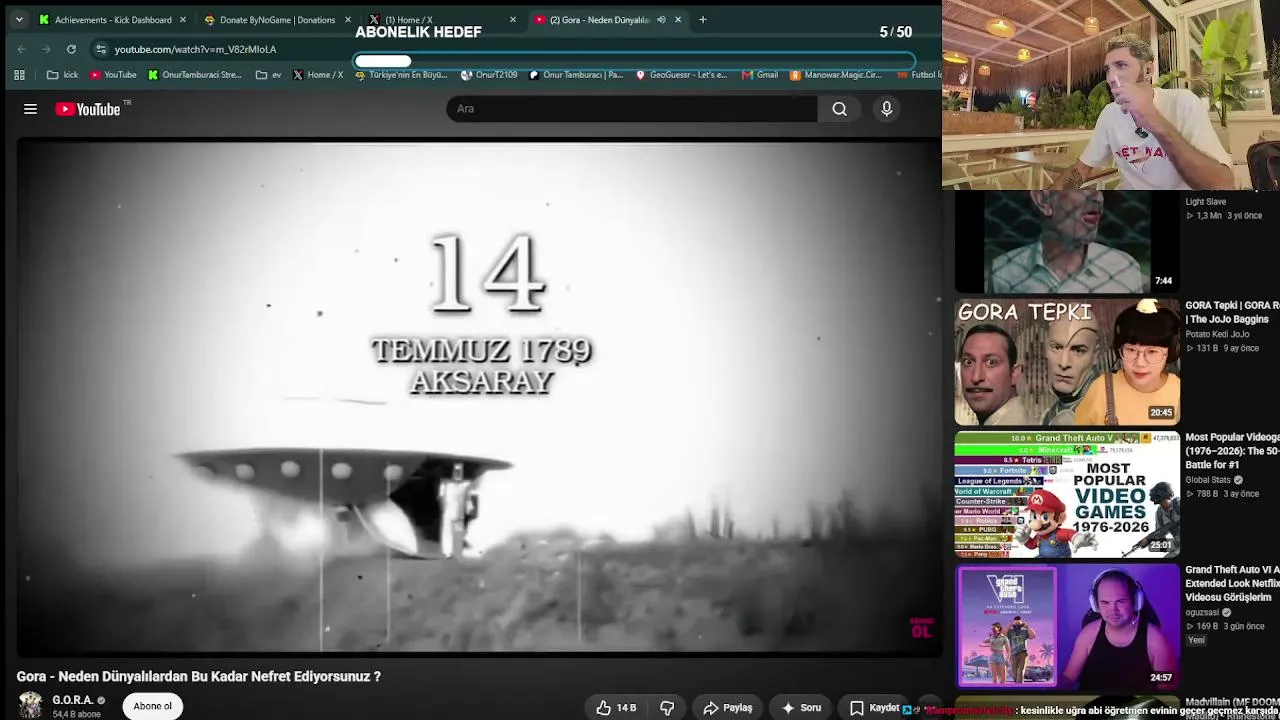This screenshot has width=1280, height=720.
Task: Open the GORA TEPKI video thumbnail
Action: coord(1067,362)
